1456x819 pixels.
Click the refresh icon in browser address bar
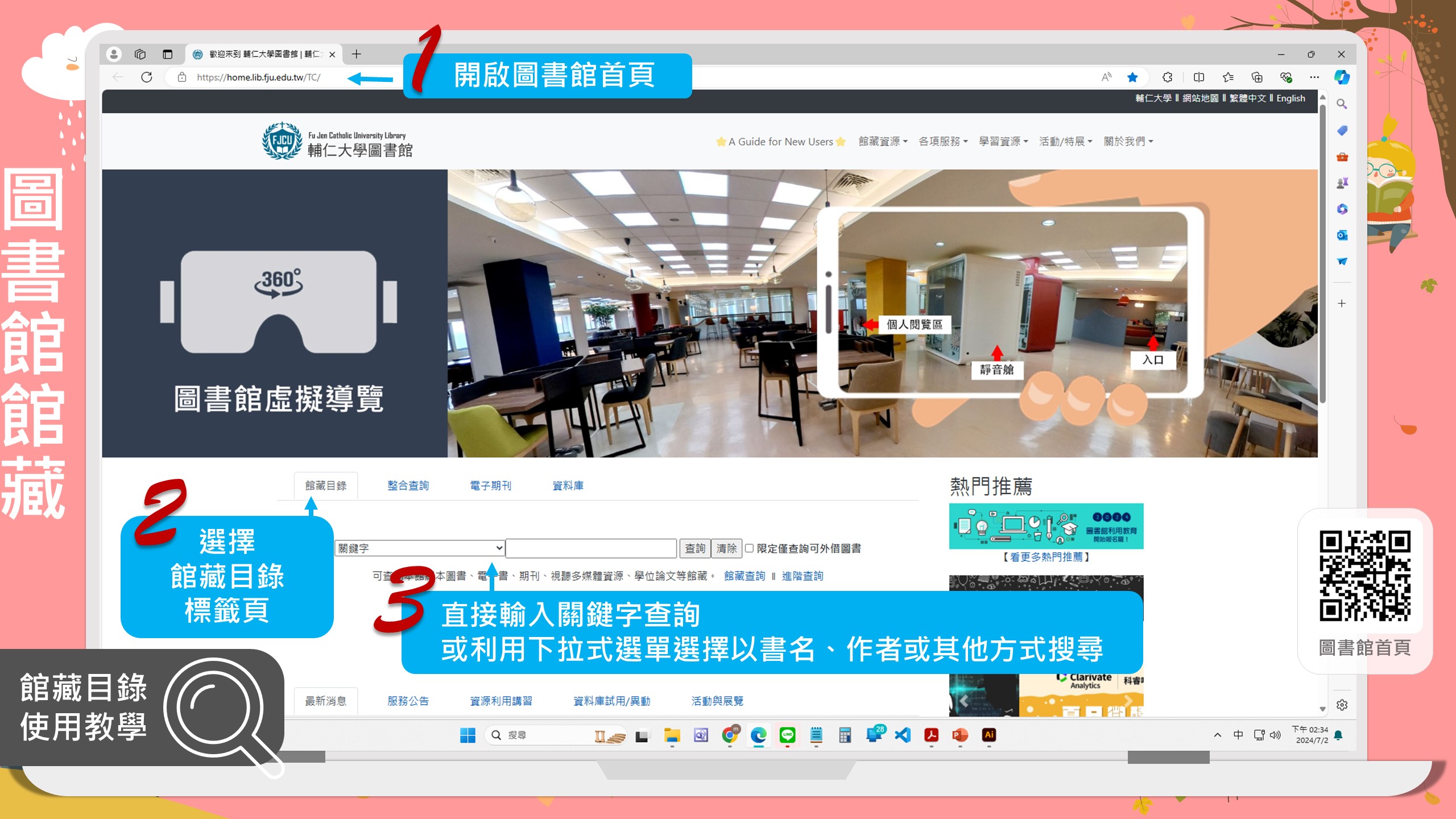[147, 77]
